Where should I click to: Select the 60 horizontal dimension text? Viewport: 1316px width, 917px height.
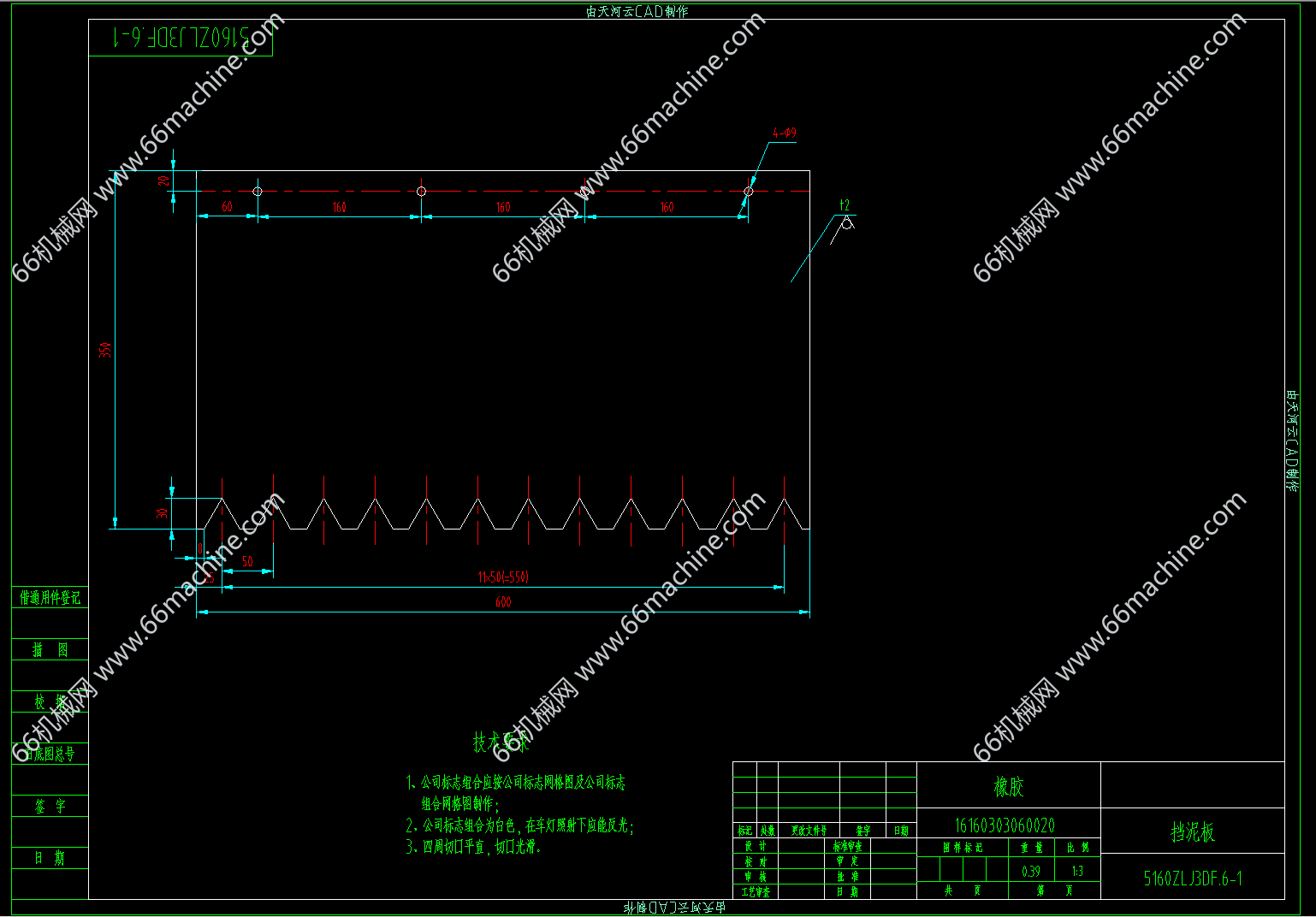point(227,207)
